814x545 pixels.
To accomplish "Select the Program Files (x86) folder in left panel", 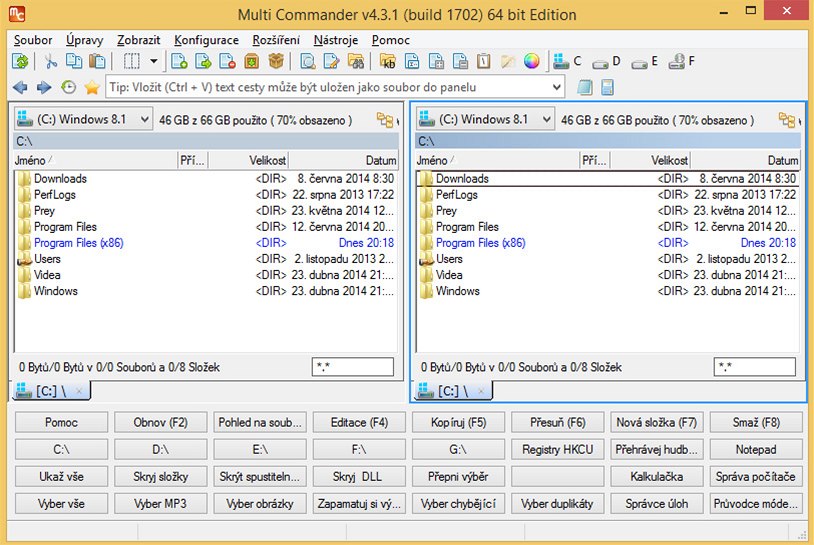I will pos(78,243).
